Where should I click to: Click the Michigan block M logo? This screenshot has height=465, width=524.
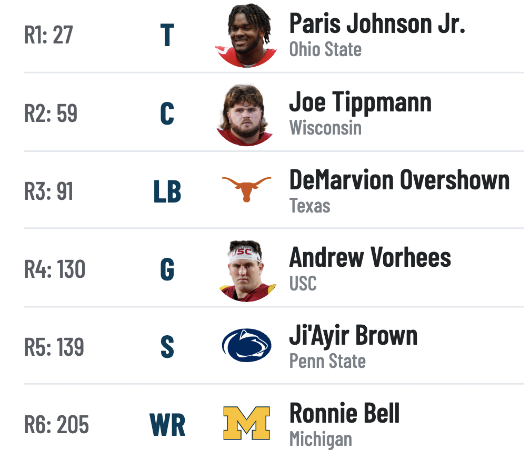pyautogui.click(x=247, y=423)
